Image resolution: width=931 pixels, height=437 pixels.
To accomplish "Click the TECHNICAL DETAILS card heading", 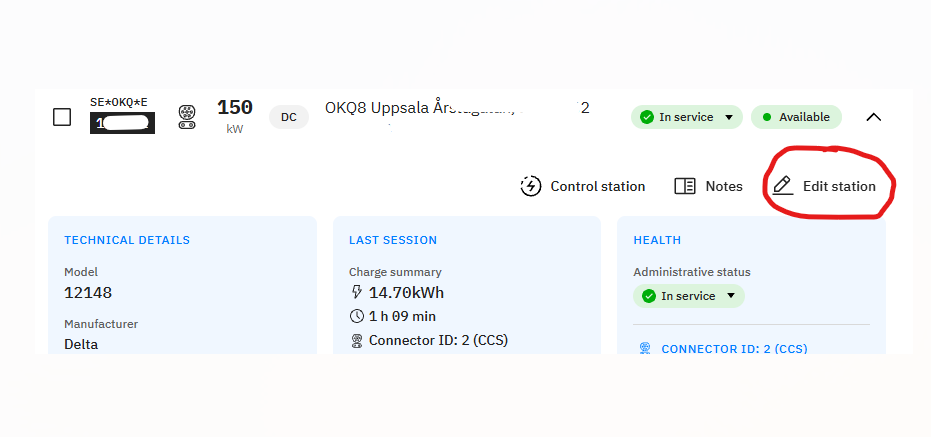I will click(127, 240).
